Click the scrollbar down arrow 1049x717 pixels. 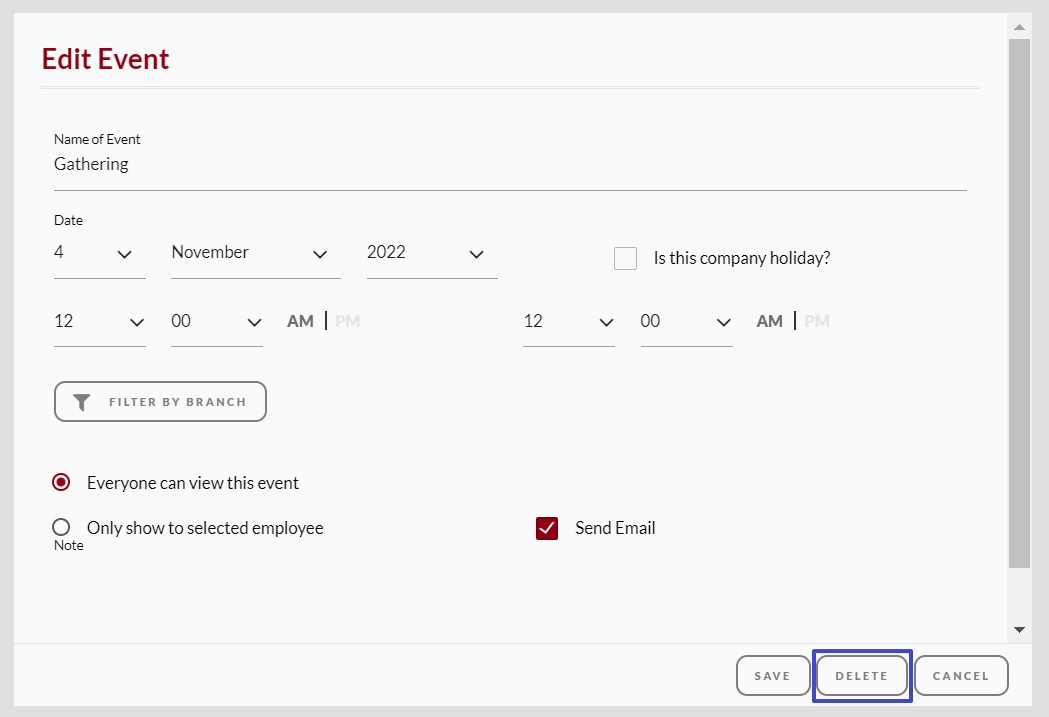pyautogui.click(x=1019, y=630)
